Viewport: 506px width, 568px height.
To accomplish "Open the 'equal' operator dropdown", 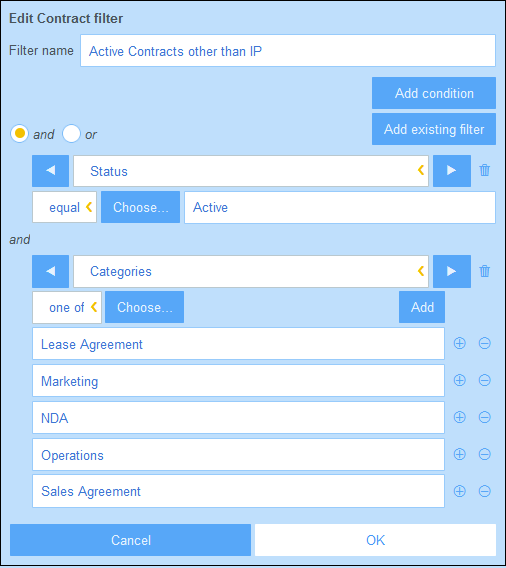I will click(64, 207).
